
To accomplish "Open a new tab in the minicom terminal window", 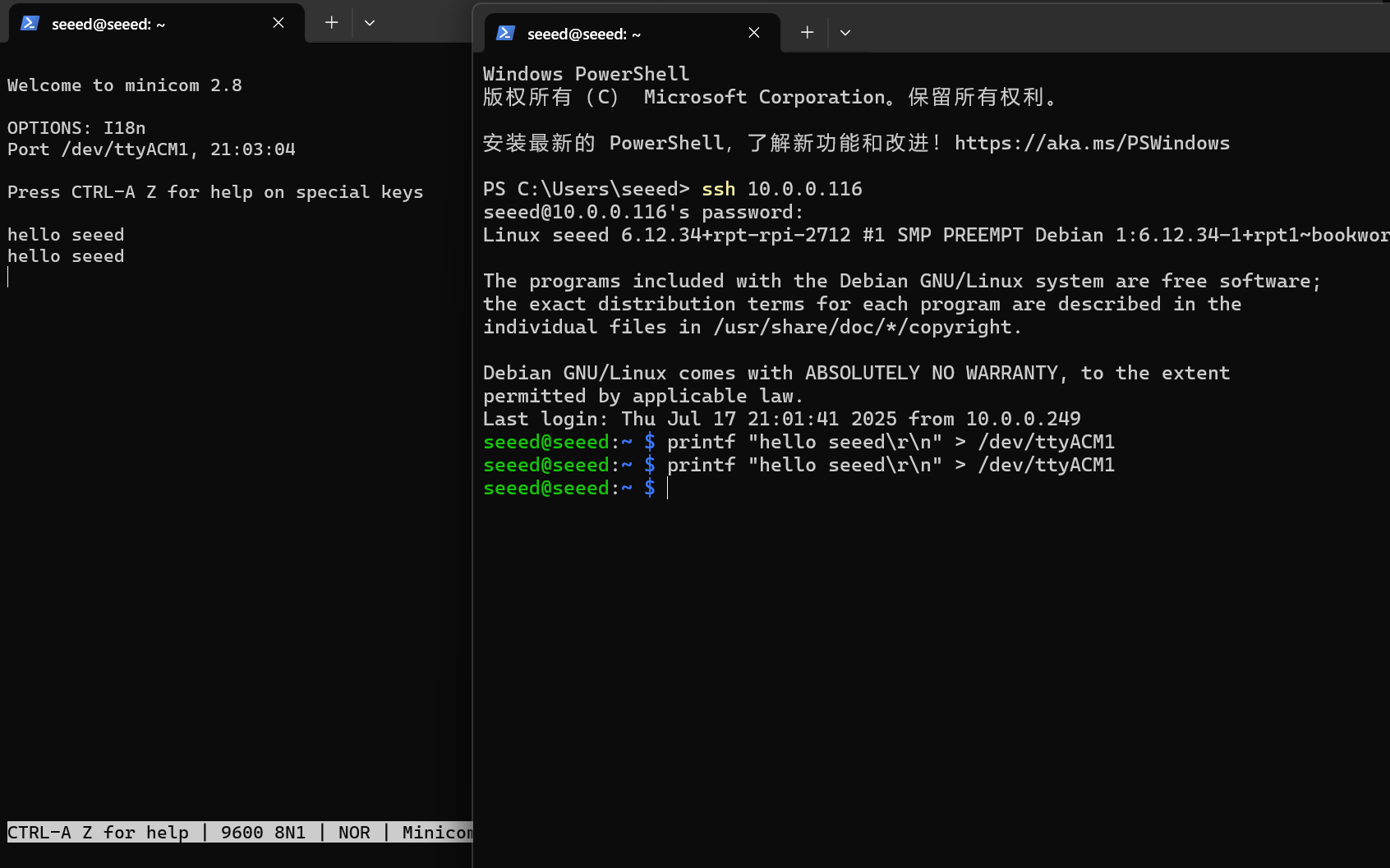I will coord(331,23).
